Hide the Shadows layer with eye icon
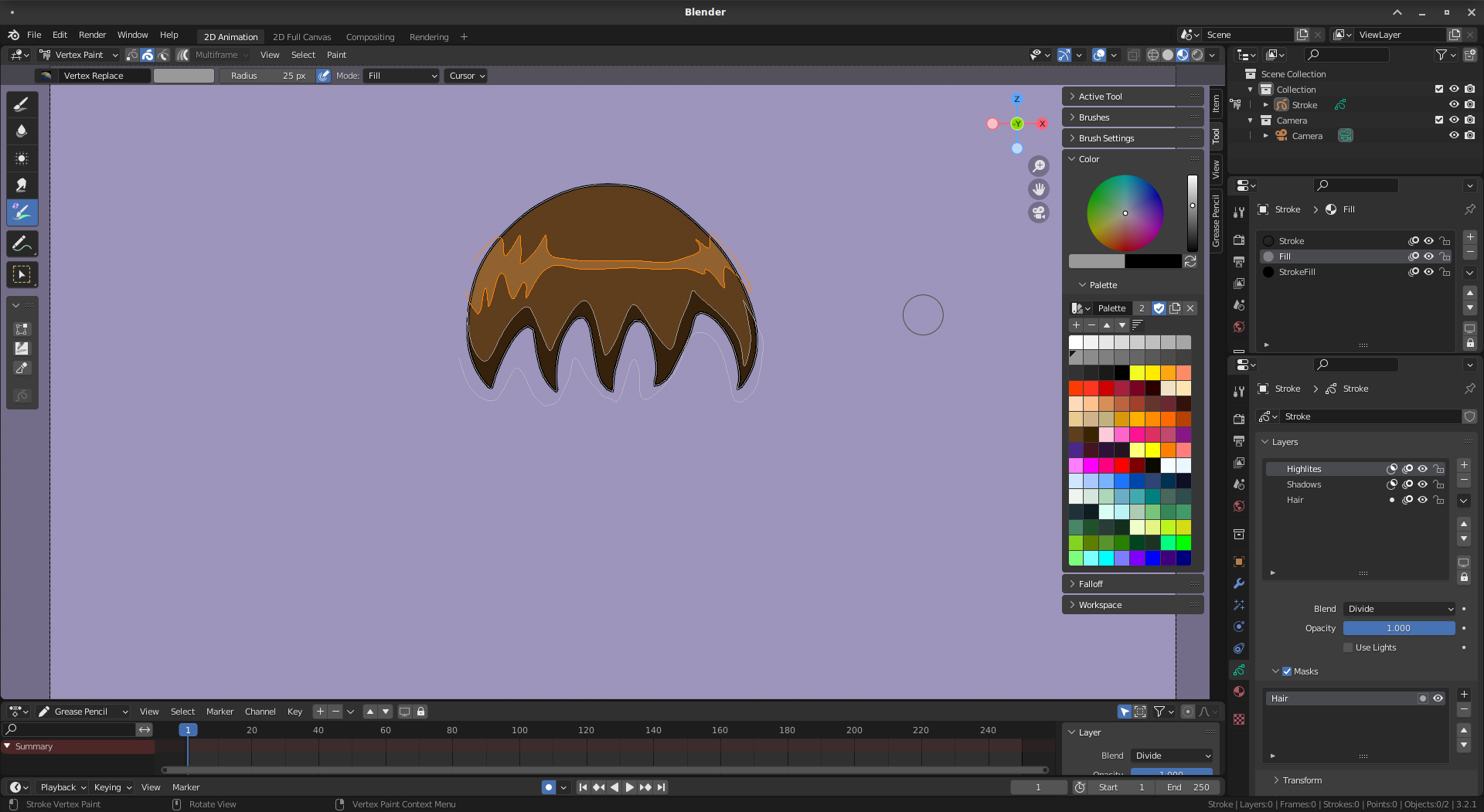1484x812 pixels. [1423, 484]
